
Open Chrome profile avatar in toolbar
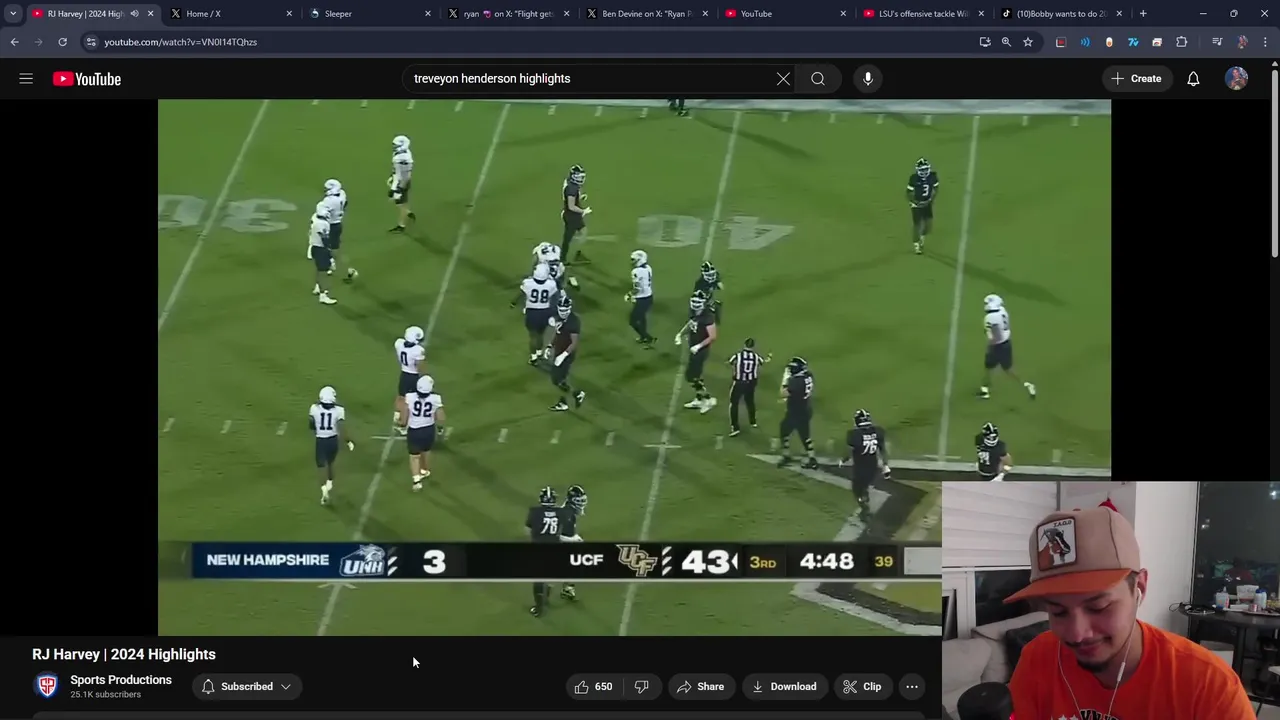[1242, 42]
